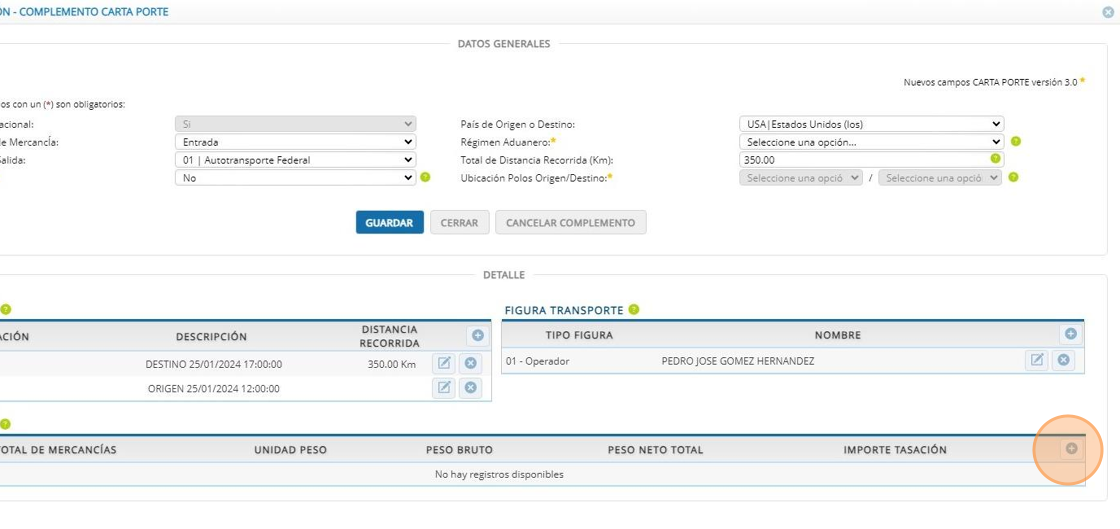Edit operator PEDRO JOSE GOMEZ HERNANDEZ
This screenshot has height=529, width=1120.
[x=1036, y=361]
